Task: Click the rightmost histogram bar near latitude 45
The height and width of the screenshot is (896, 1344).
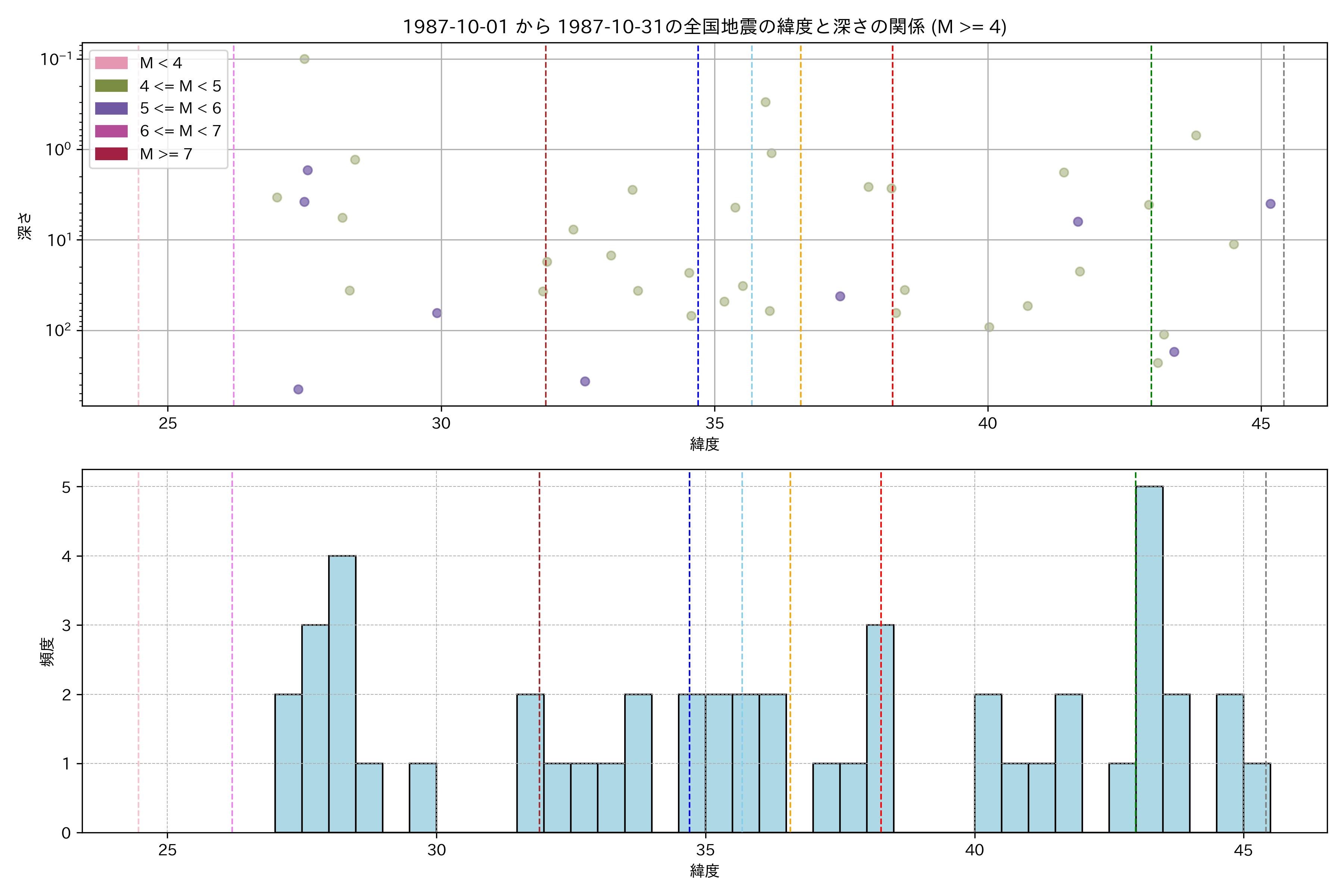Action: (x=1256, y=798)
